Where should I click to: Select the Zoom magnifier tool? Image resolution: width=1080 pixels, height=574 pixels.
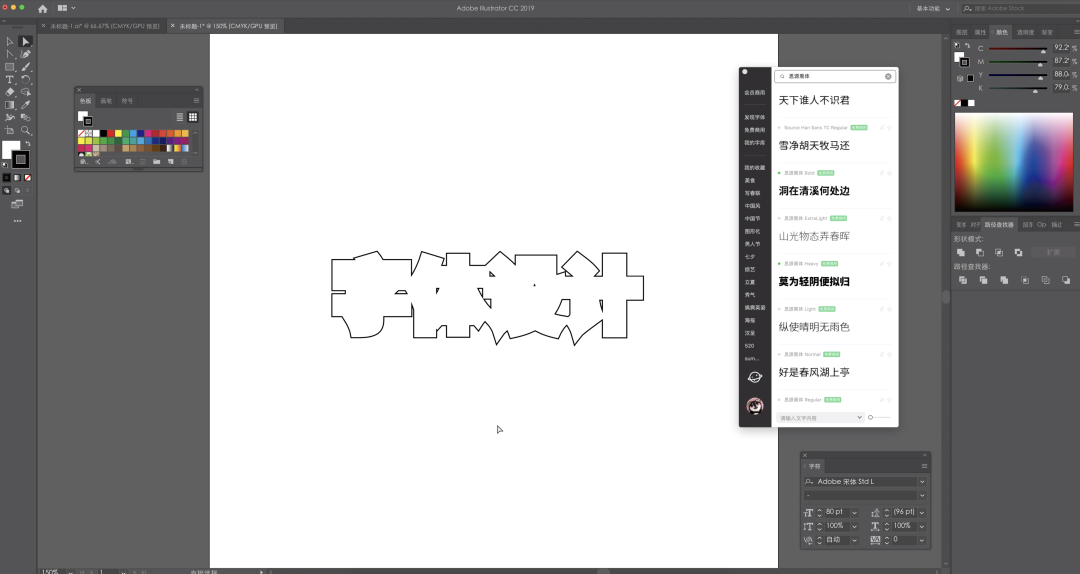(x=26, y=130)
